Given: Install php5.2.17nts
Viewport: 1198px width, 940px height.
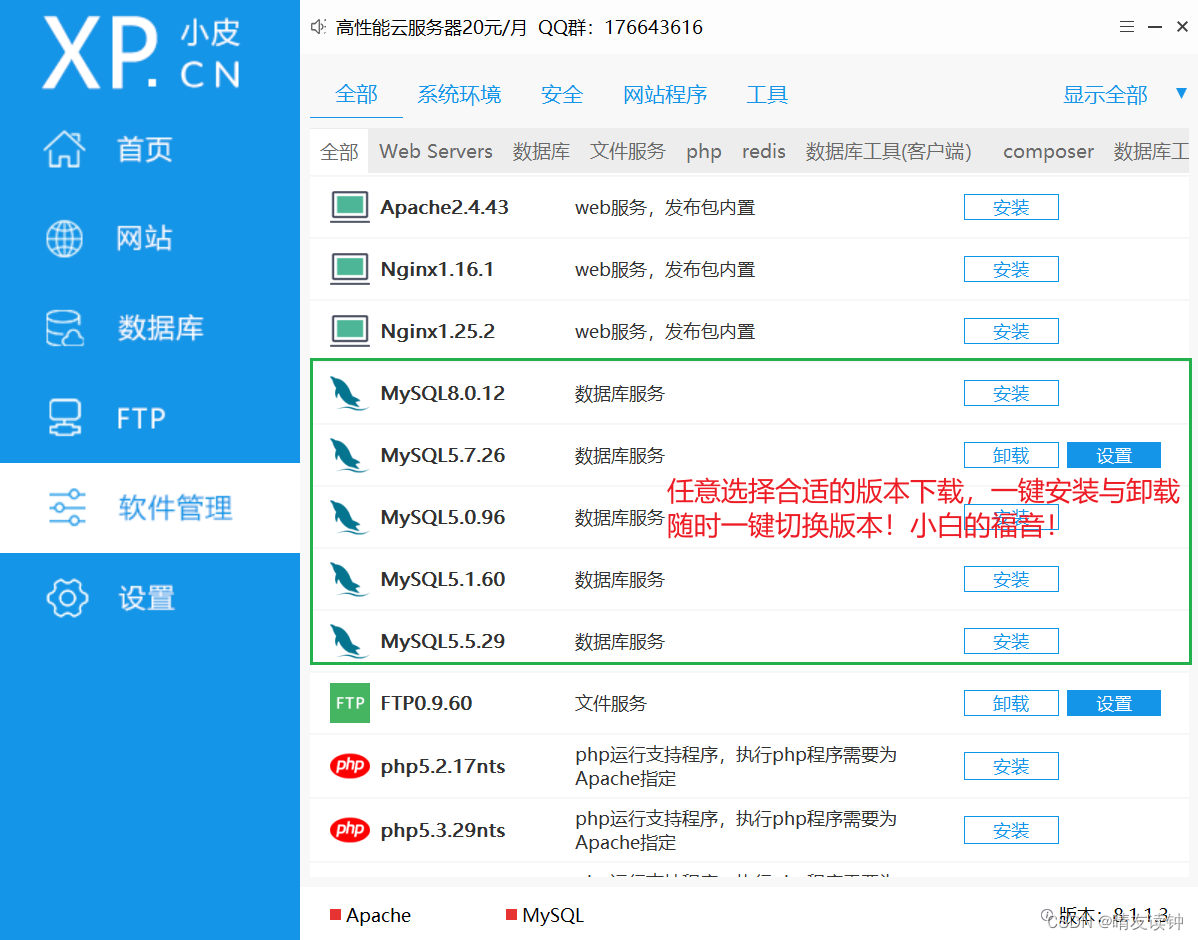Looking at the screenshot, I should (x=1011, y=766).
